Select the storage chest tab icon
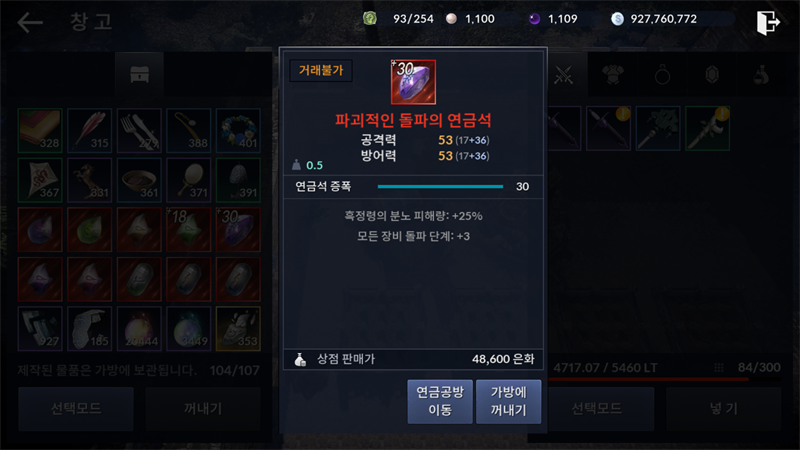Screen dimensions: 800x450 pyautogui.click(x=139, y=74)
